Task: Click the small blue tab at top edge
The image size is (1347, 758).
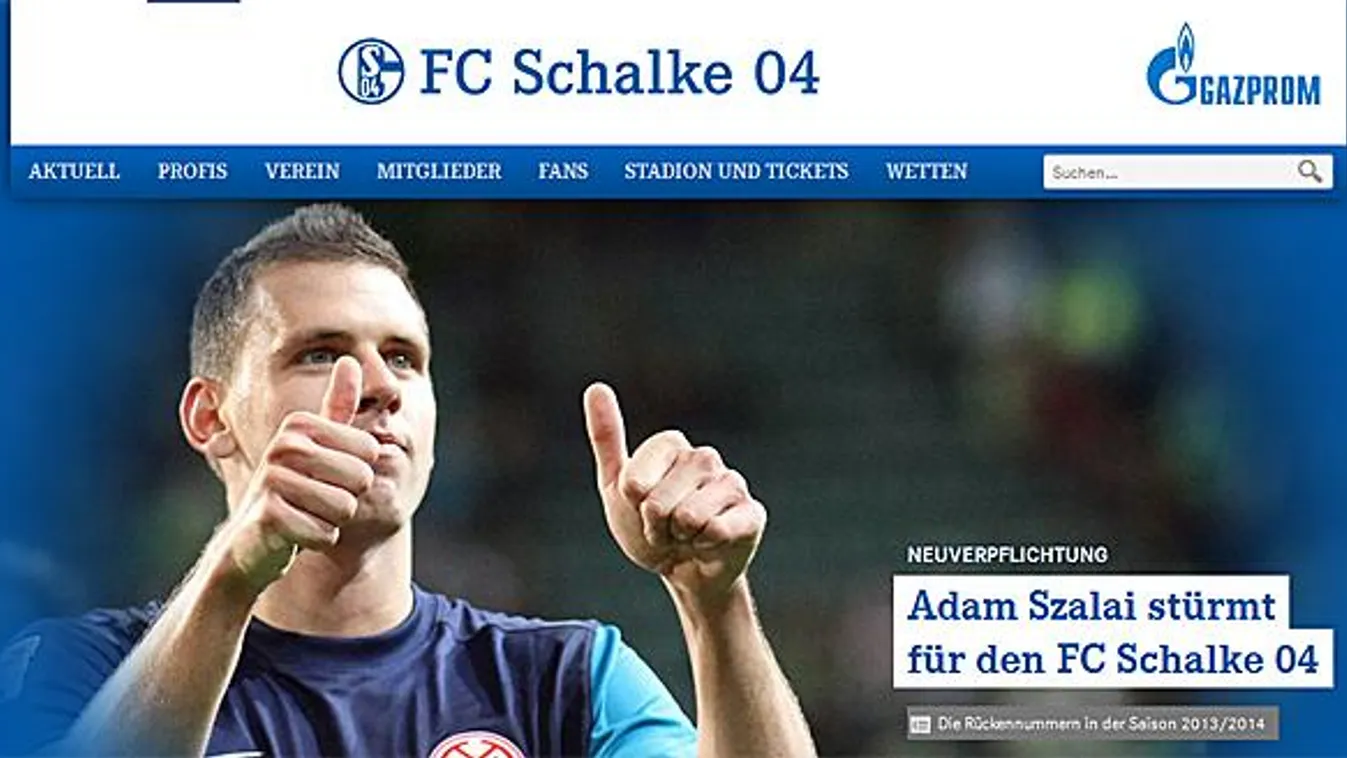Action: point(193,1)
